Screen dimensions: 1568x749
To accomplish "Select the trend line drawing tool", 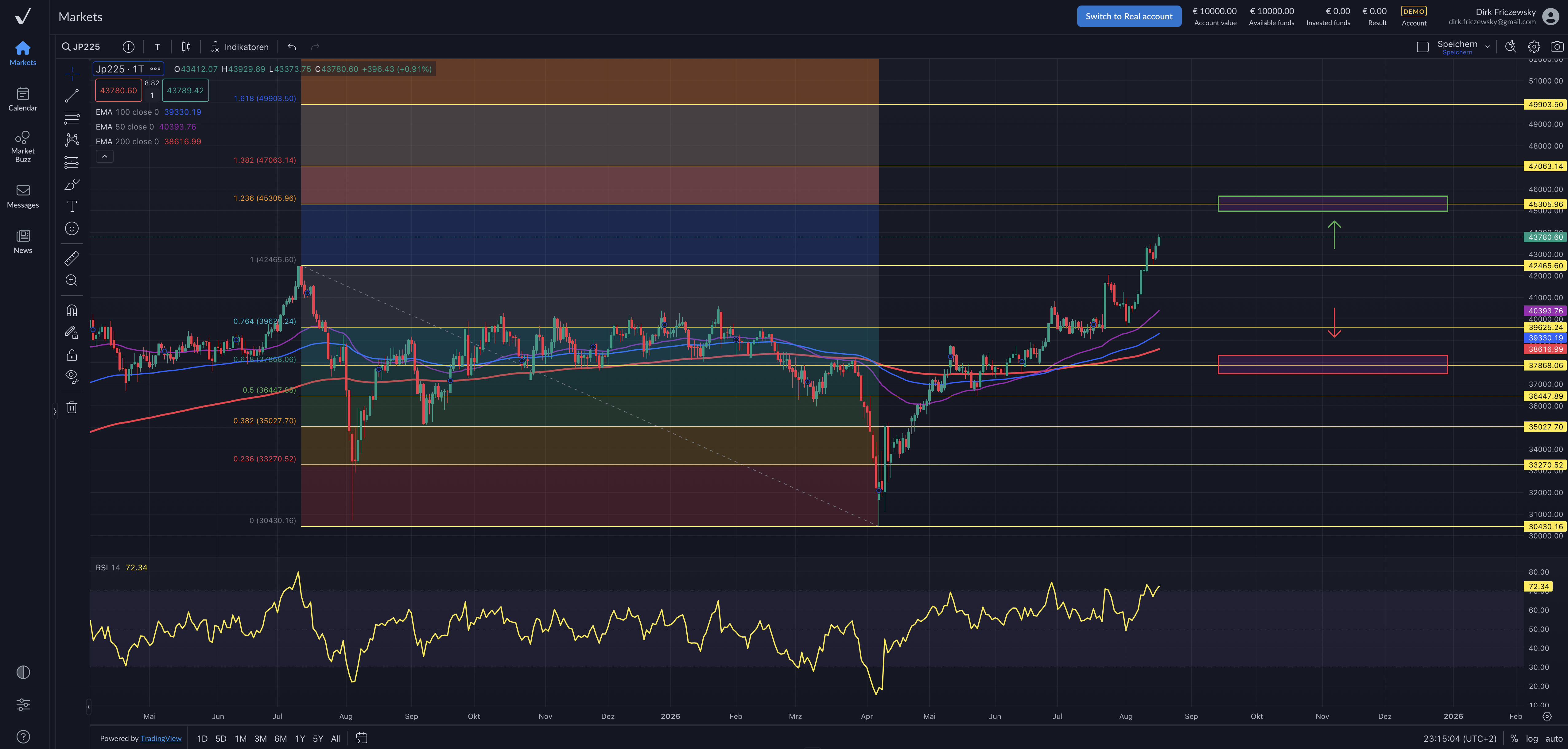I will (x=72, y=95).
